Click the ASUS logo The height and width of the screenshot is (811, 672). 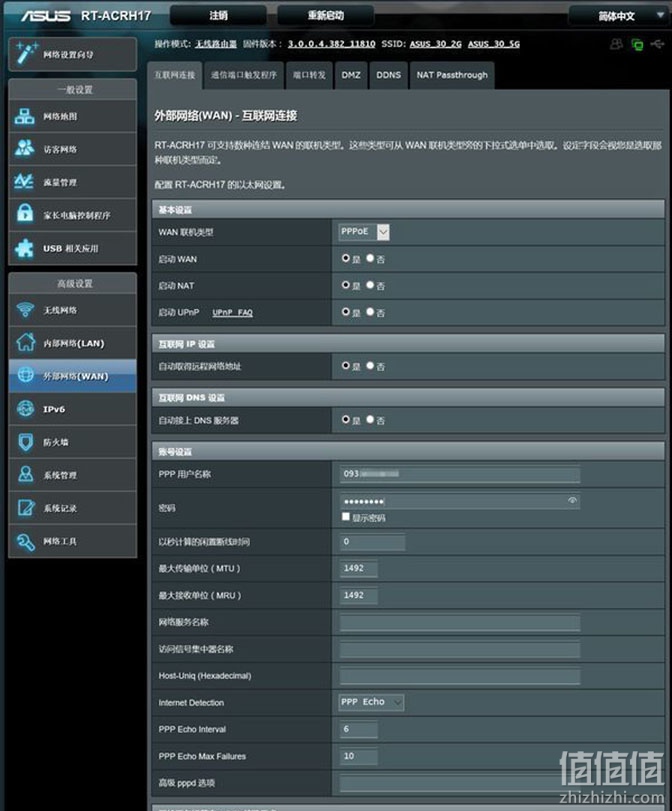tap(46, 16)
